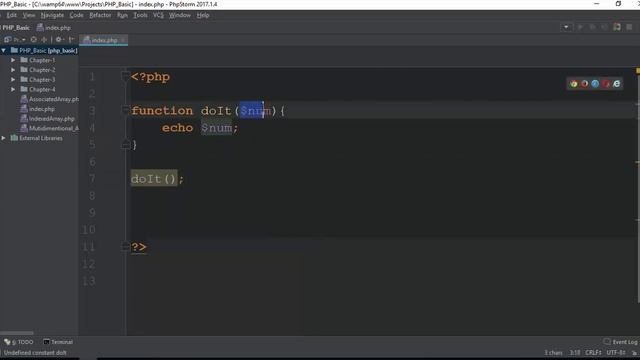The width and height of the screenshot is (640, 360).
Task: Open the Edit menu
Action: pos(11,15)
